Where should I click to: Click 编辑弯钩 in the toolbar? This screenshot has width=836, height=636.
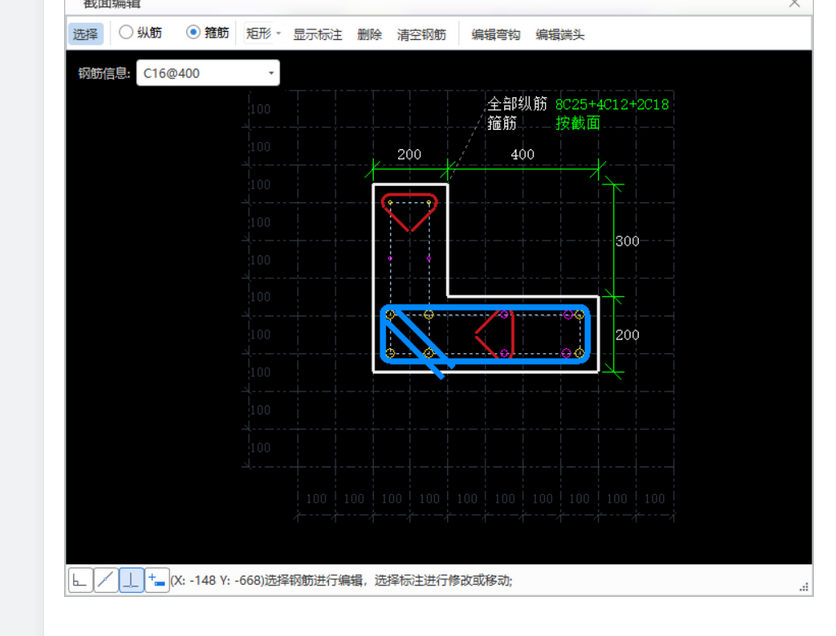[496, 35]
